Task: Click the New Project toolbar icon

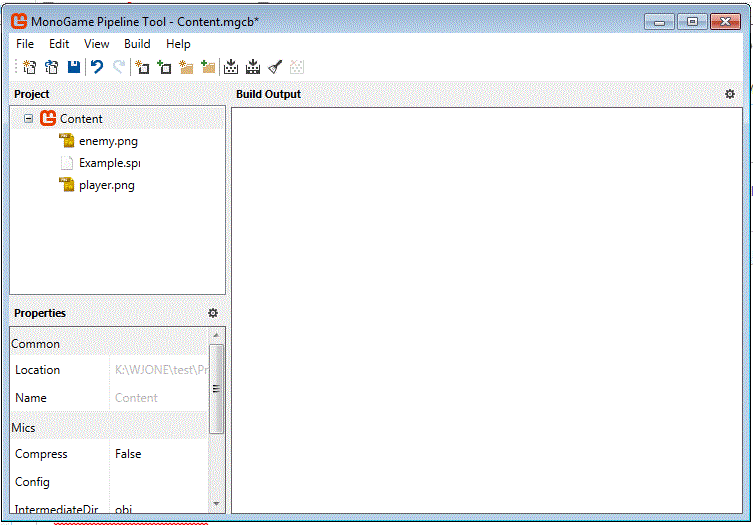Action: (x=29, y=67)
